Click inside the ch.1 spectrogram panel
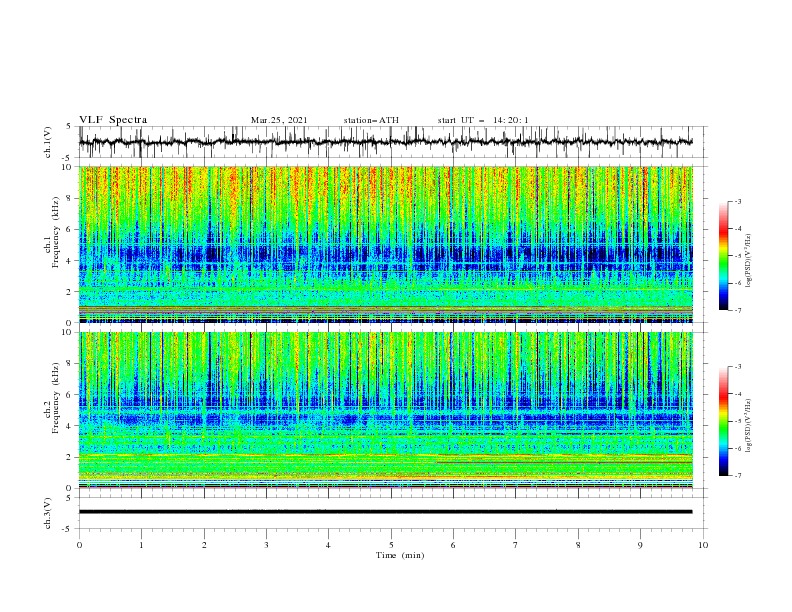This screenshot has height=612, width=792. 385,244
